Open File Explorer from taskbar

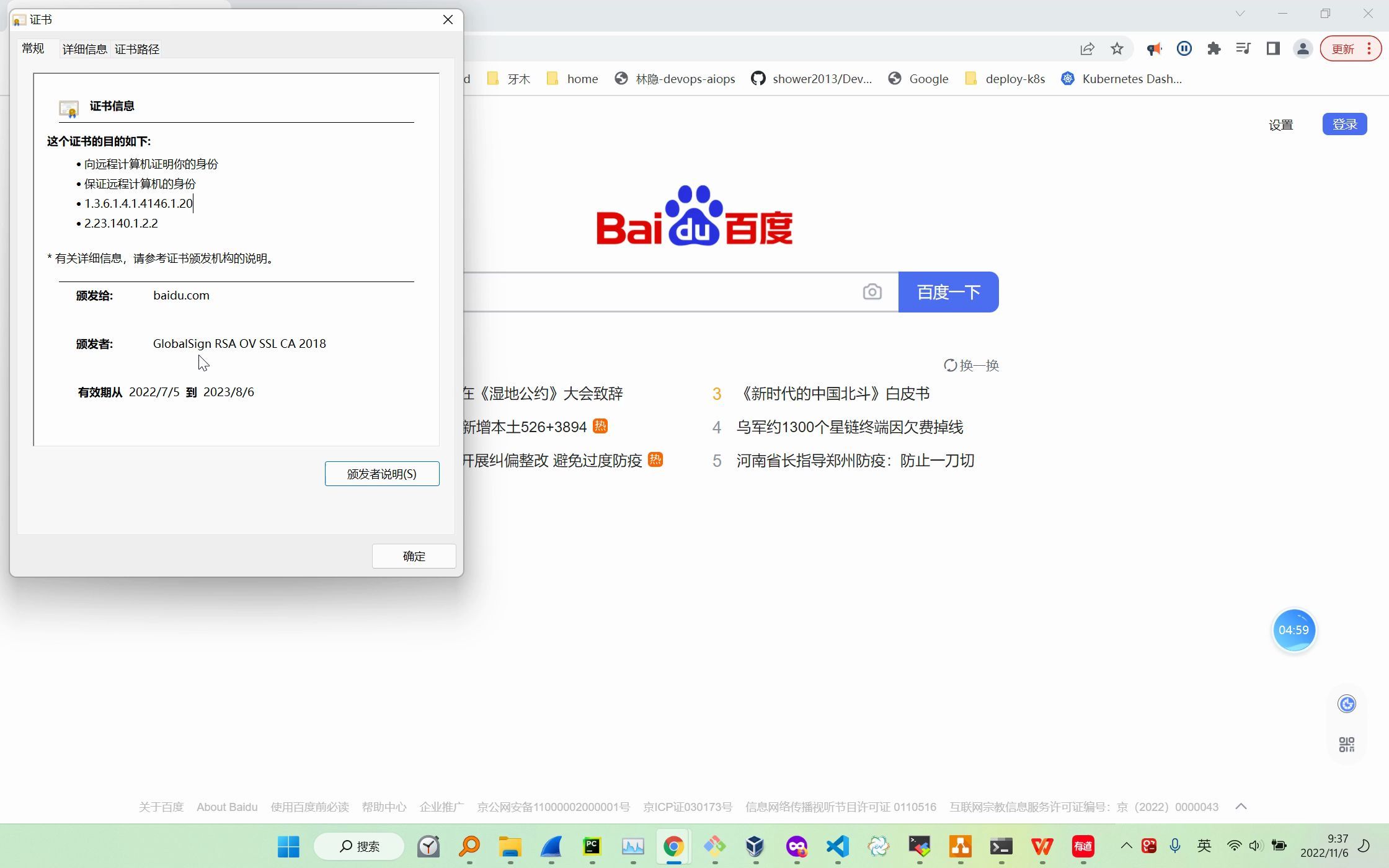click(510, 846)
